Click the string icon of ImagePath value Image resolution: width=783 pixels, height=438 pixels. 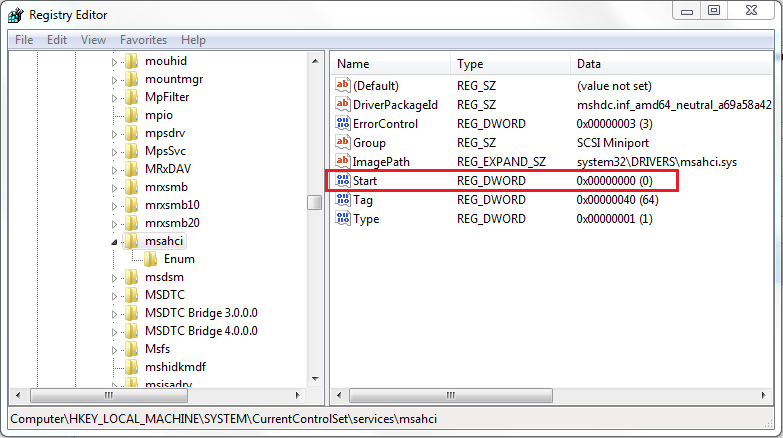343,161
